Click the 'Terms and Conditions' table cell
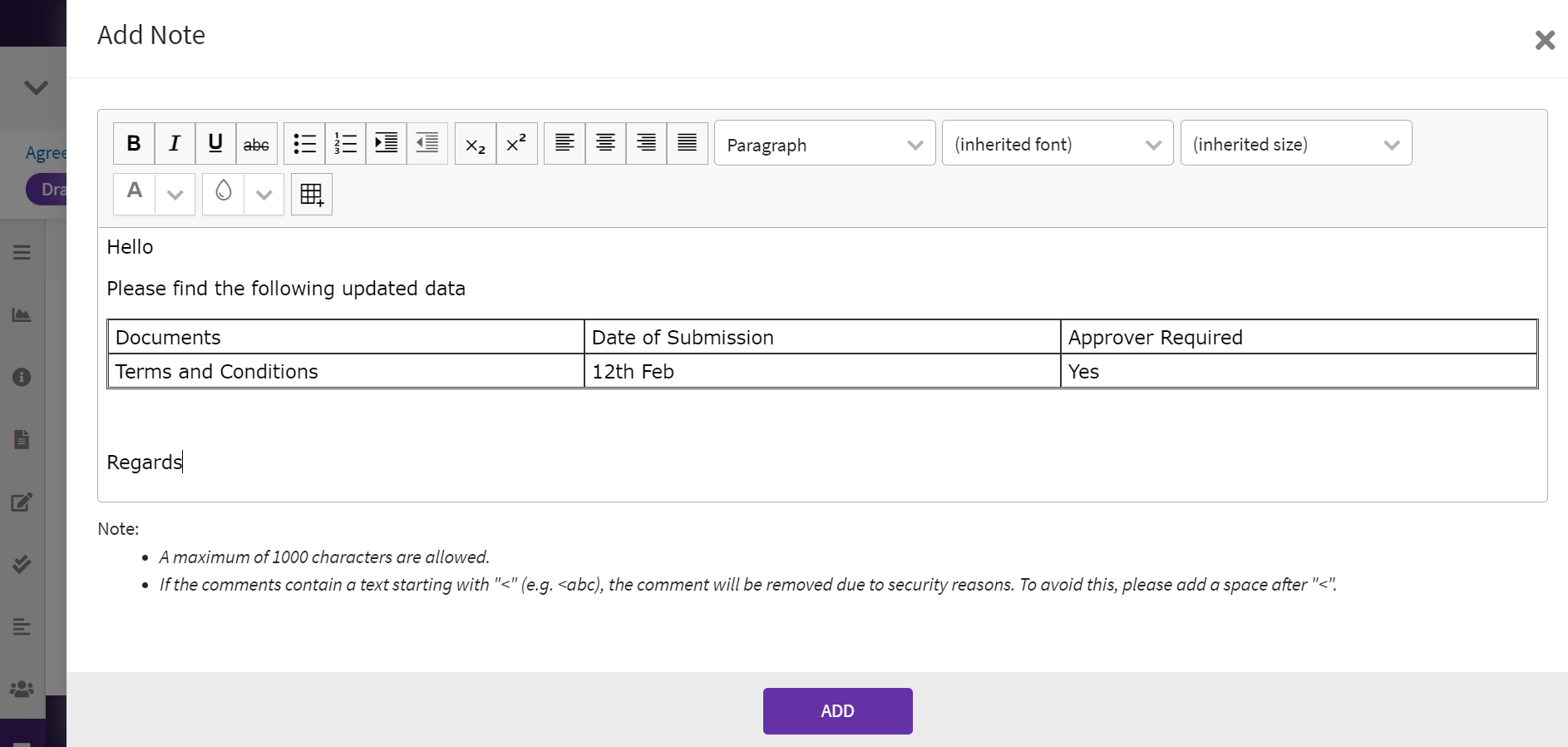Viewport: 1568px width, 747px height. (345, 372)
